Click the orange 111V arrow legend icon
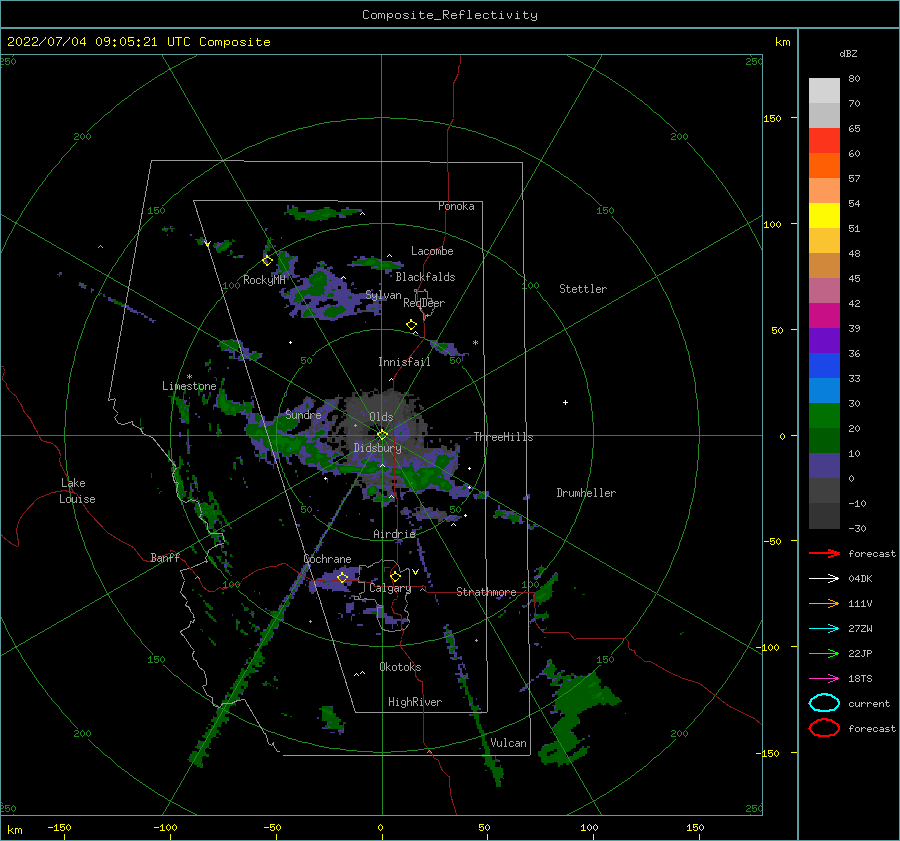Screen dimensions: 900x841 pyautogui.click(x=824, y=603)
